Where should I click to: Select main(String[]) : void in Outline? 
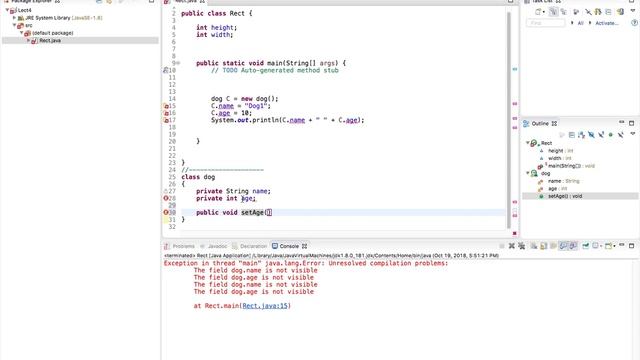(571, 166)
